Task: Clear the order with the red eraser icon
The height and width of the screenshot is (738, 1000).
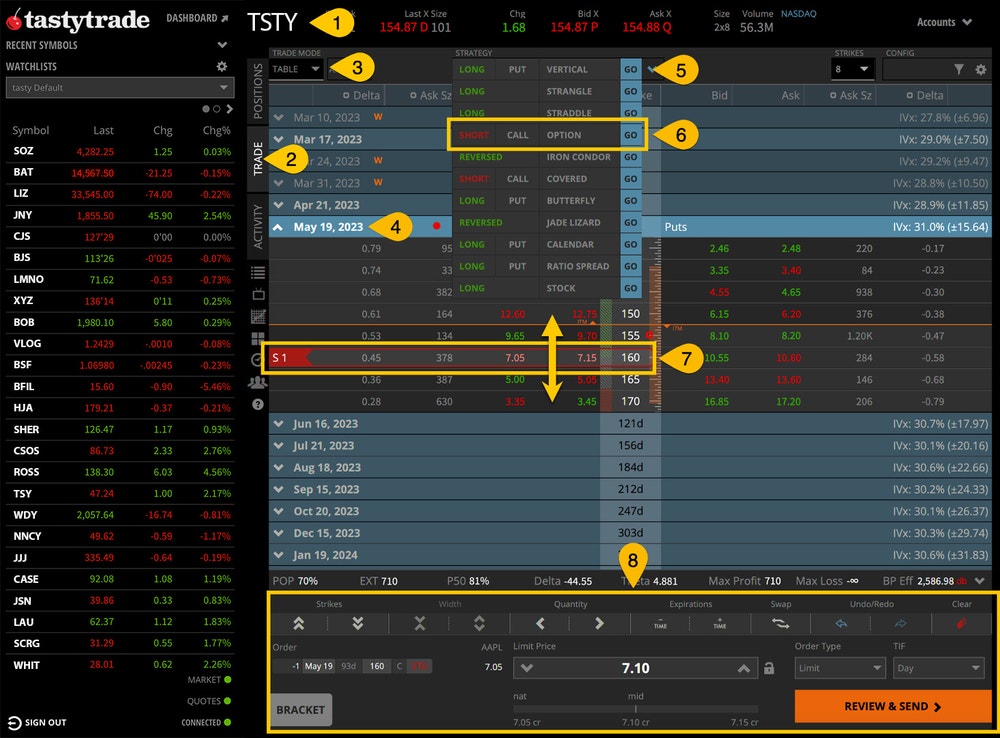Action: pos(961,622)
